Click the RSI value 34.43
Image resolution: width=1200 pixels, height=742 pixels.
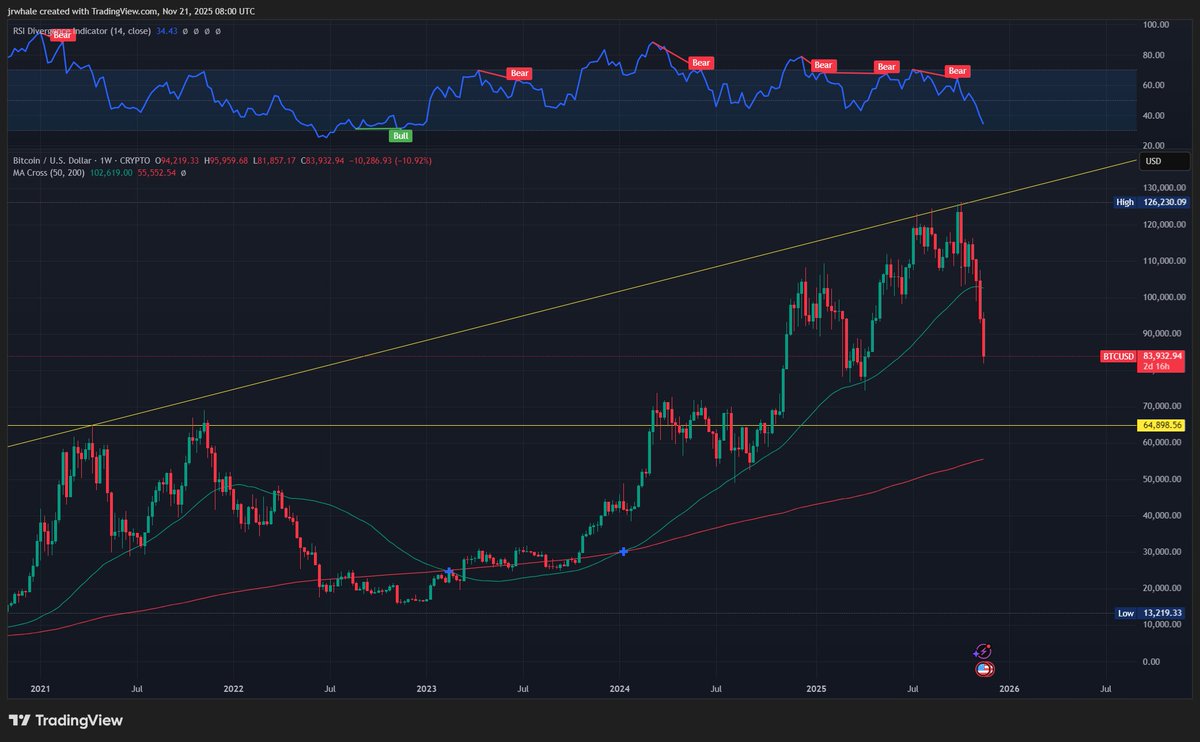[167, 31]
